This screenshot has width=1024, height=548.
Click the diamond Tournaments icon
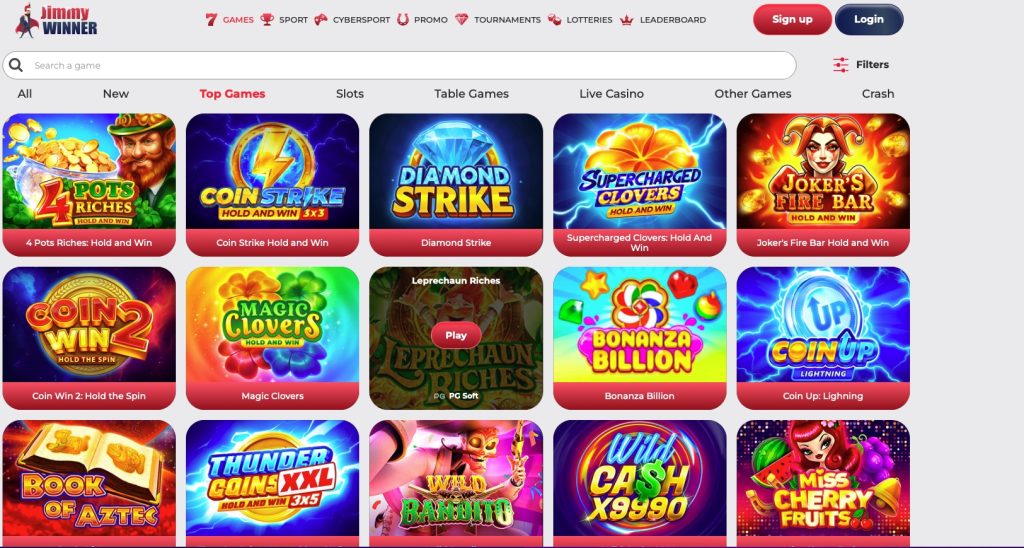pyautogui.click(x=462, y=20)
